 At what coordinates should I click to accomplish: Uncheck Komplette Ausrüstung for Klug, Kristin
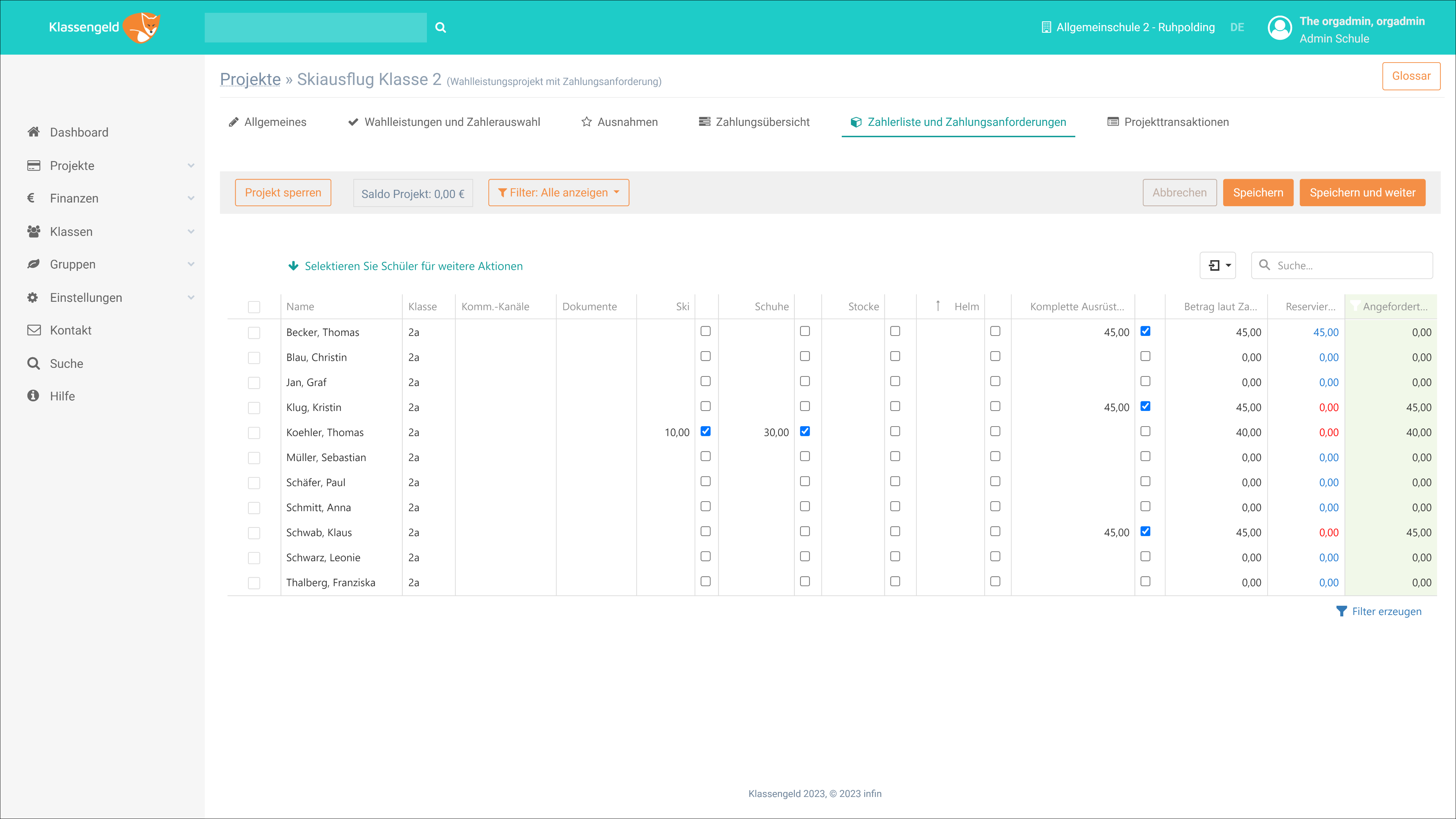[x=1145, y=406]
